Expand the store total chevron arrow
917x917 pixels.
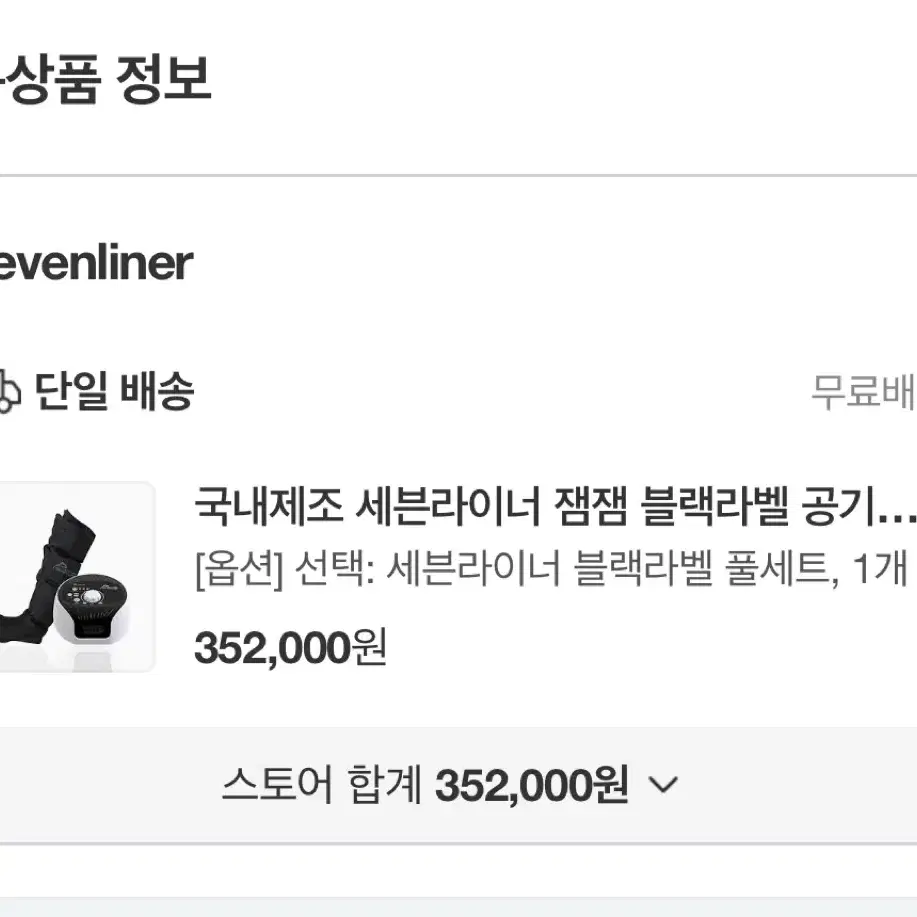coord(663,784)
